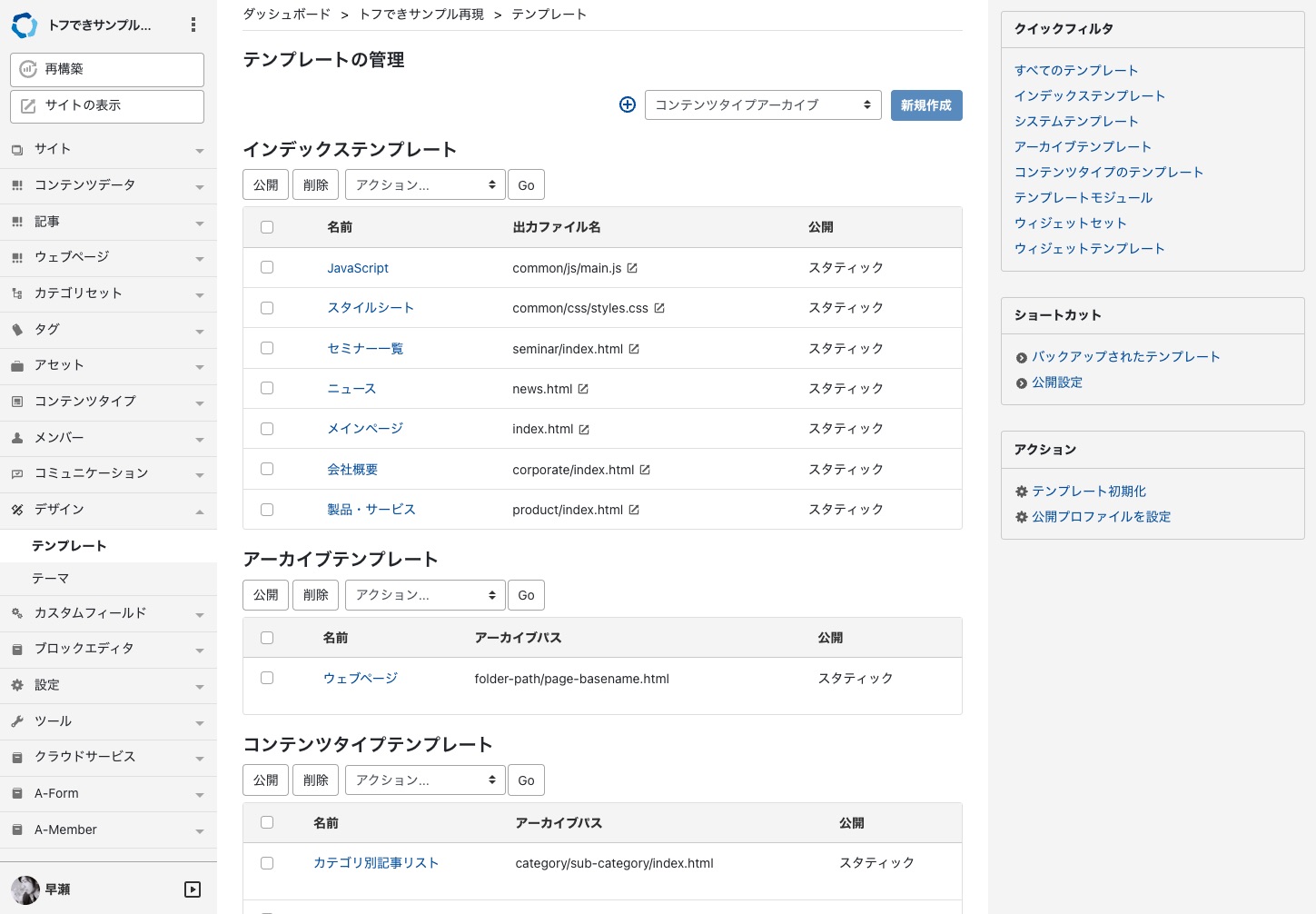
Task: Click the ツール wrench icon
Action: 17,721
